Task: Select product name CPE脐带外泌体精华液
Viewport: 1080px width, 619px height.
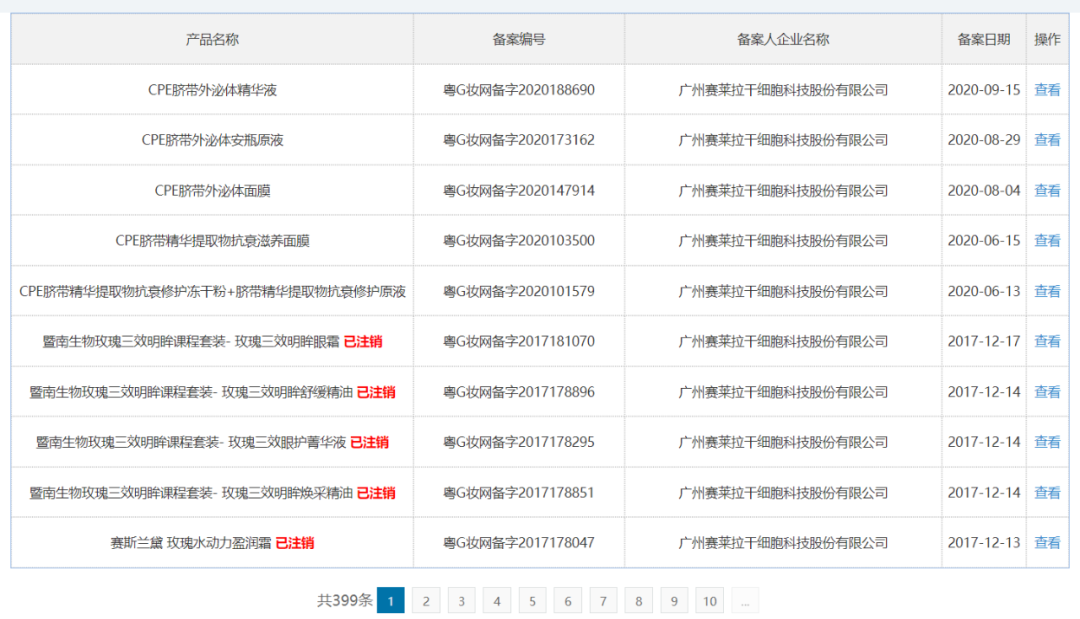Action: point(212,90)
